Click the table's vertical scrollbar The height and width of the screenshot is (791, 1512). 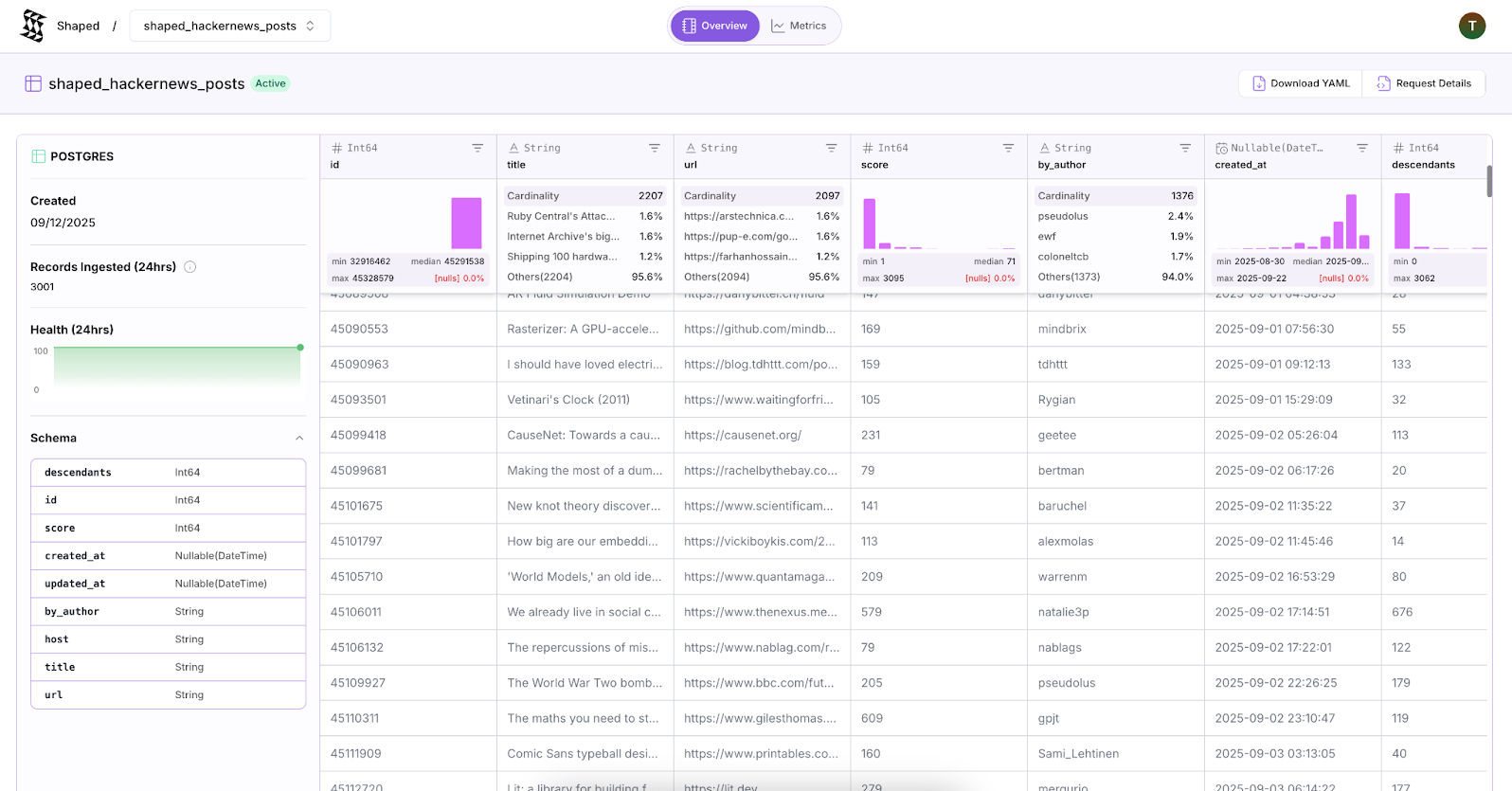tap(1489, 181)
